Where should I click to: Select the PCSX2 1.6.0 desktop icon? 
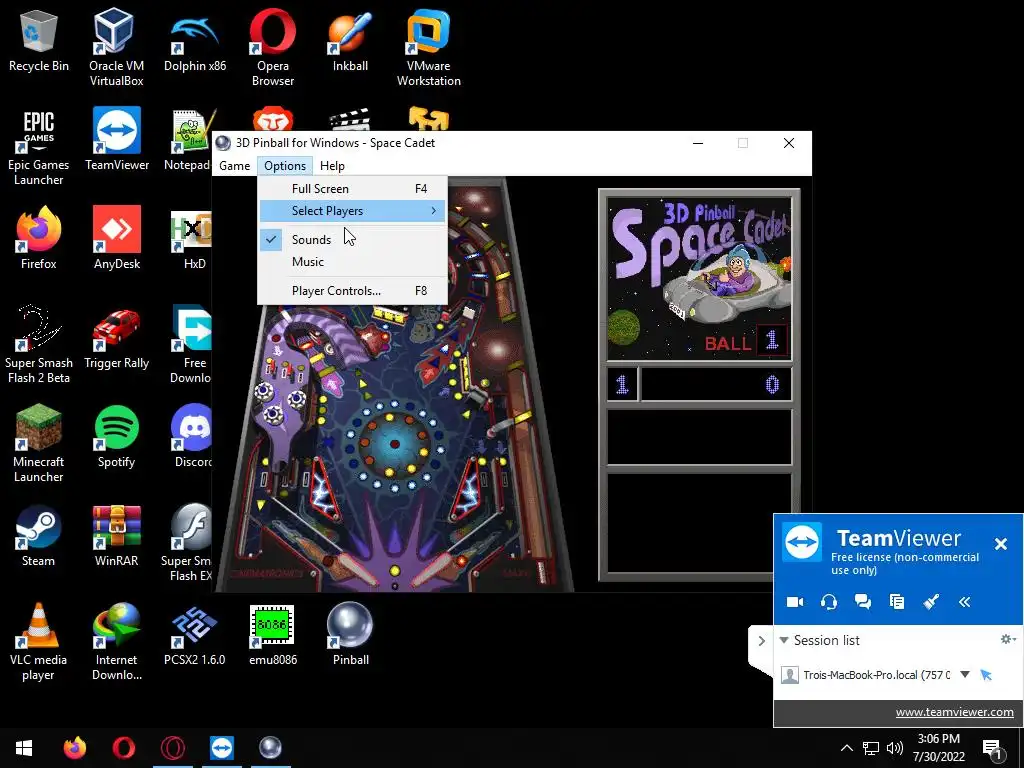(x=195, y=635)
